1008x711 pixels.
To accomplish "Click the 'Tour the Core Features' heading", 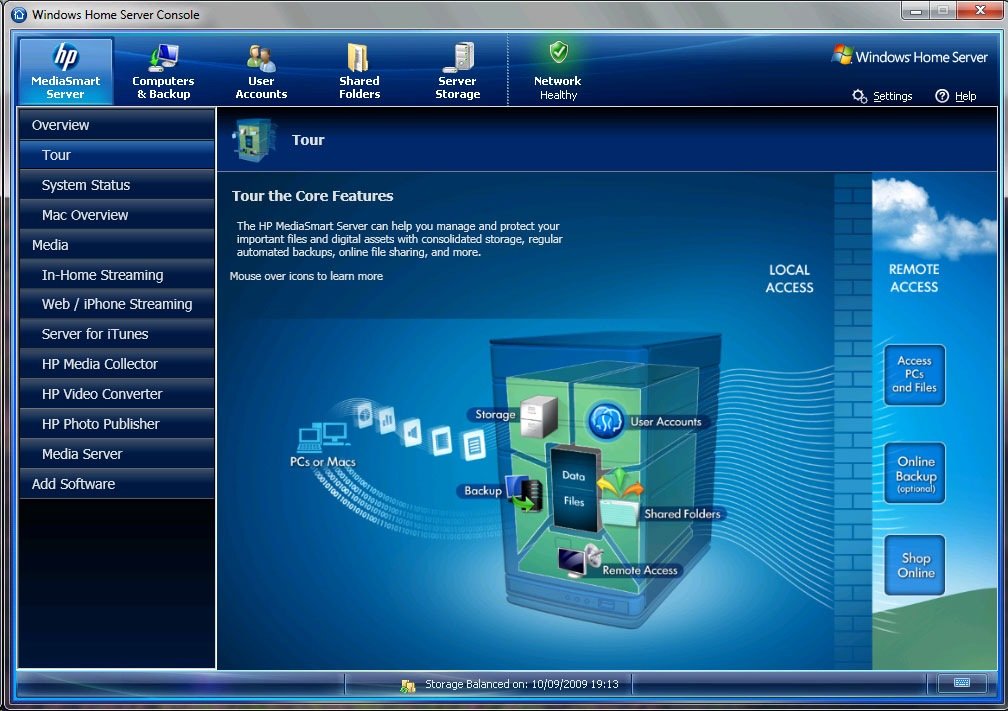I will point(312,196).
